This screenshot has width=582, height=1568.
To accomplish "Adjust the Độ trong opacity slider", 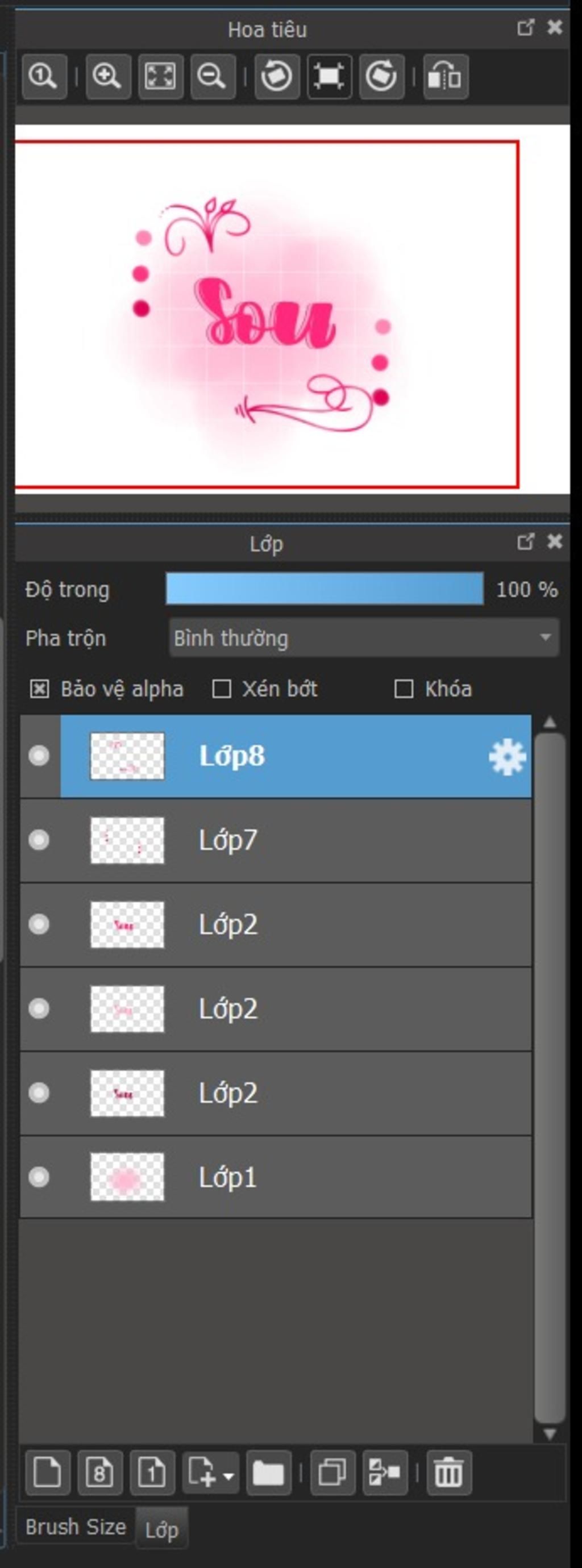I will tap(325, 589).
